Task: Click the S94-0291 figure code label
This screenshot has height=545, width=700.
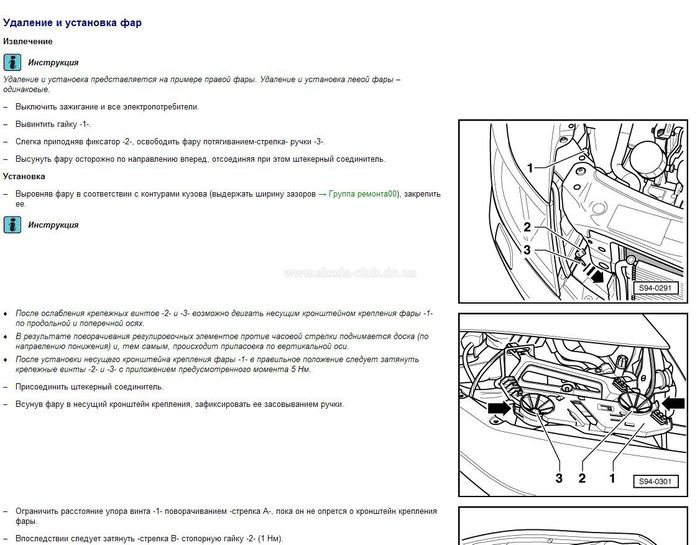Action: point(655,288)
